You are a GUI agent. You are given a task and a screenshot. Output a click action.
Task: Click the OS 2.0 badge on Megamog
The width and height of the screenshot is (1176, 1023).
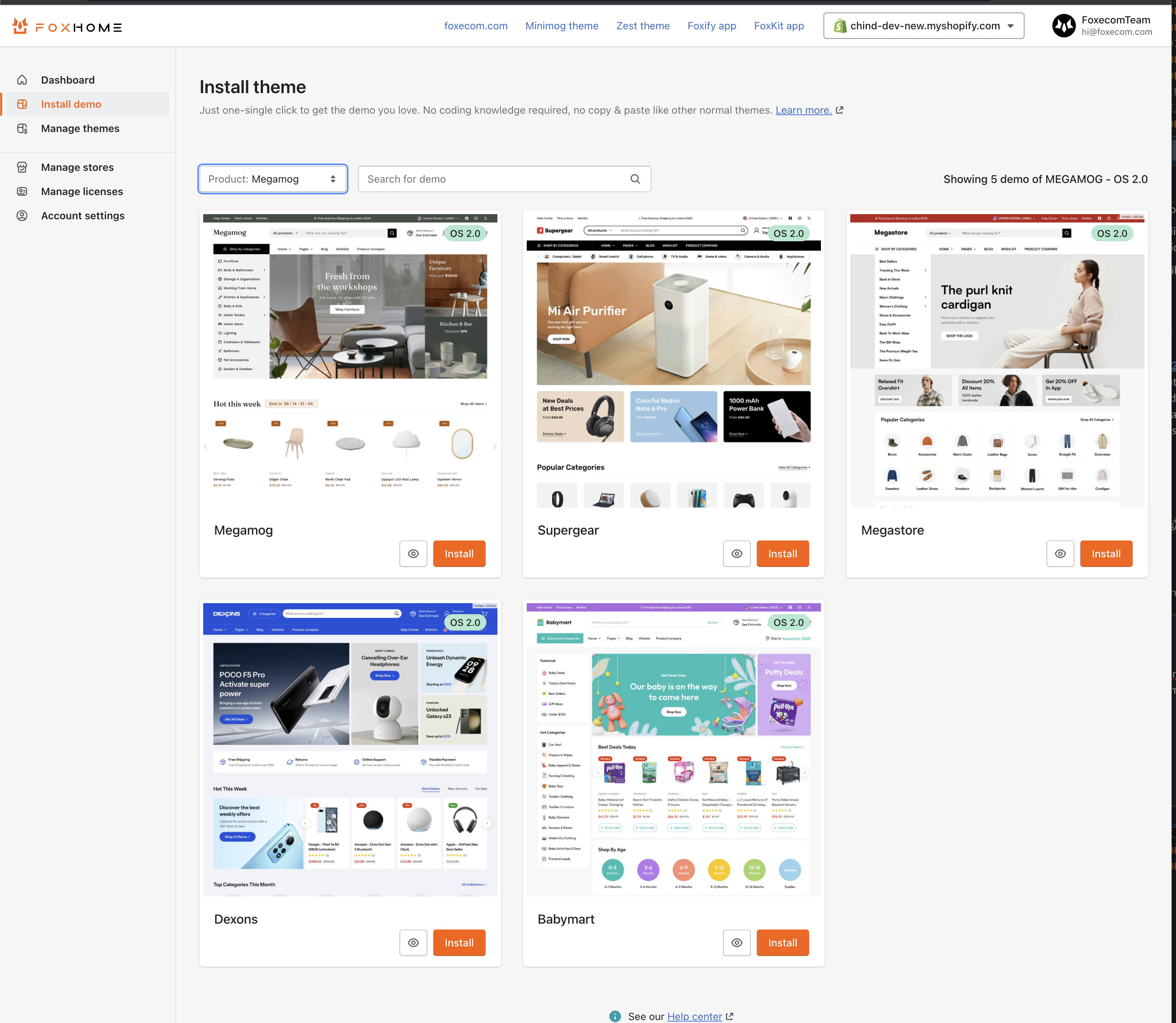click(465, 234)
